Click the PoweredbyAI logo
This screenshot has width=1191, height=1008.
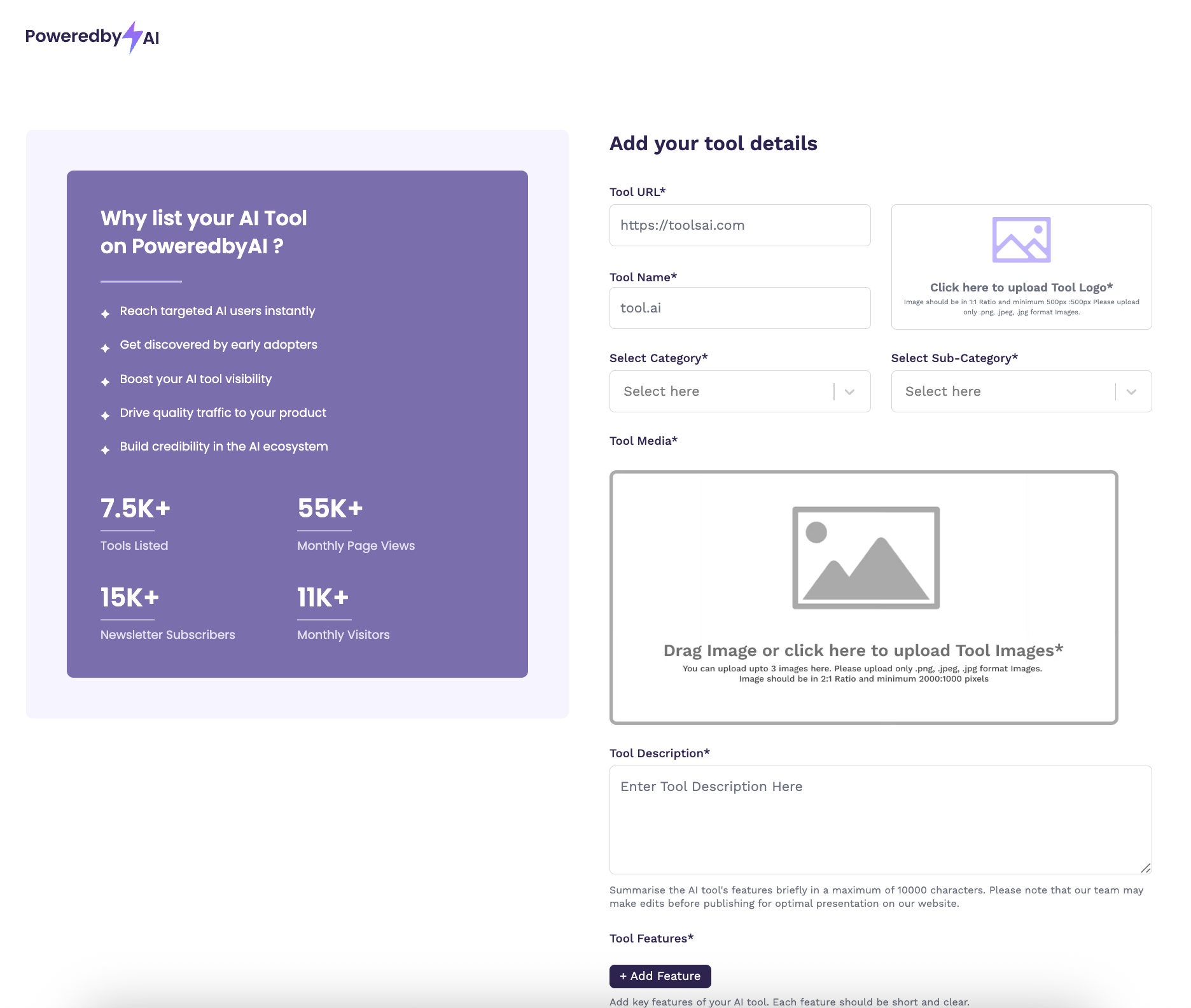(92, 37)
